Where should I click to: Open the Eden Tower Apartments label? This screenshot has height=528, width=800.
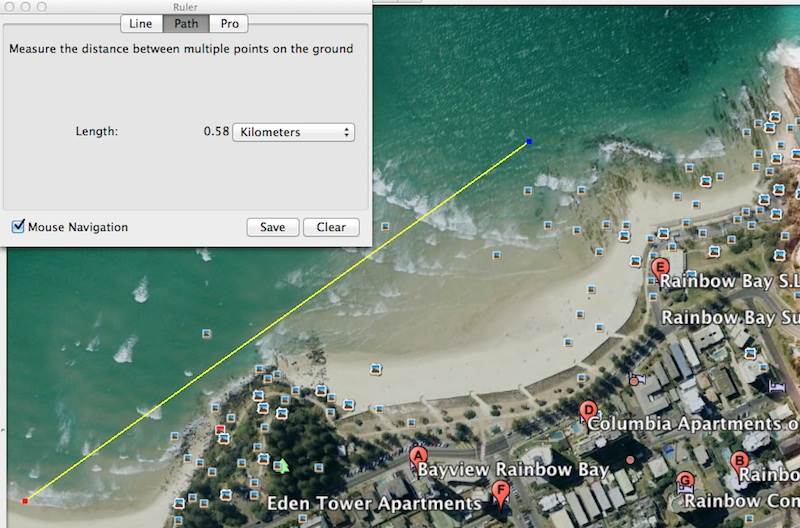[374, 503]
